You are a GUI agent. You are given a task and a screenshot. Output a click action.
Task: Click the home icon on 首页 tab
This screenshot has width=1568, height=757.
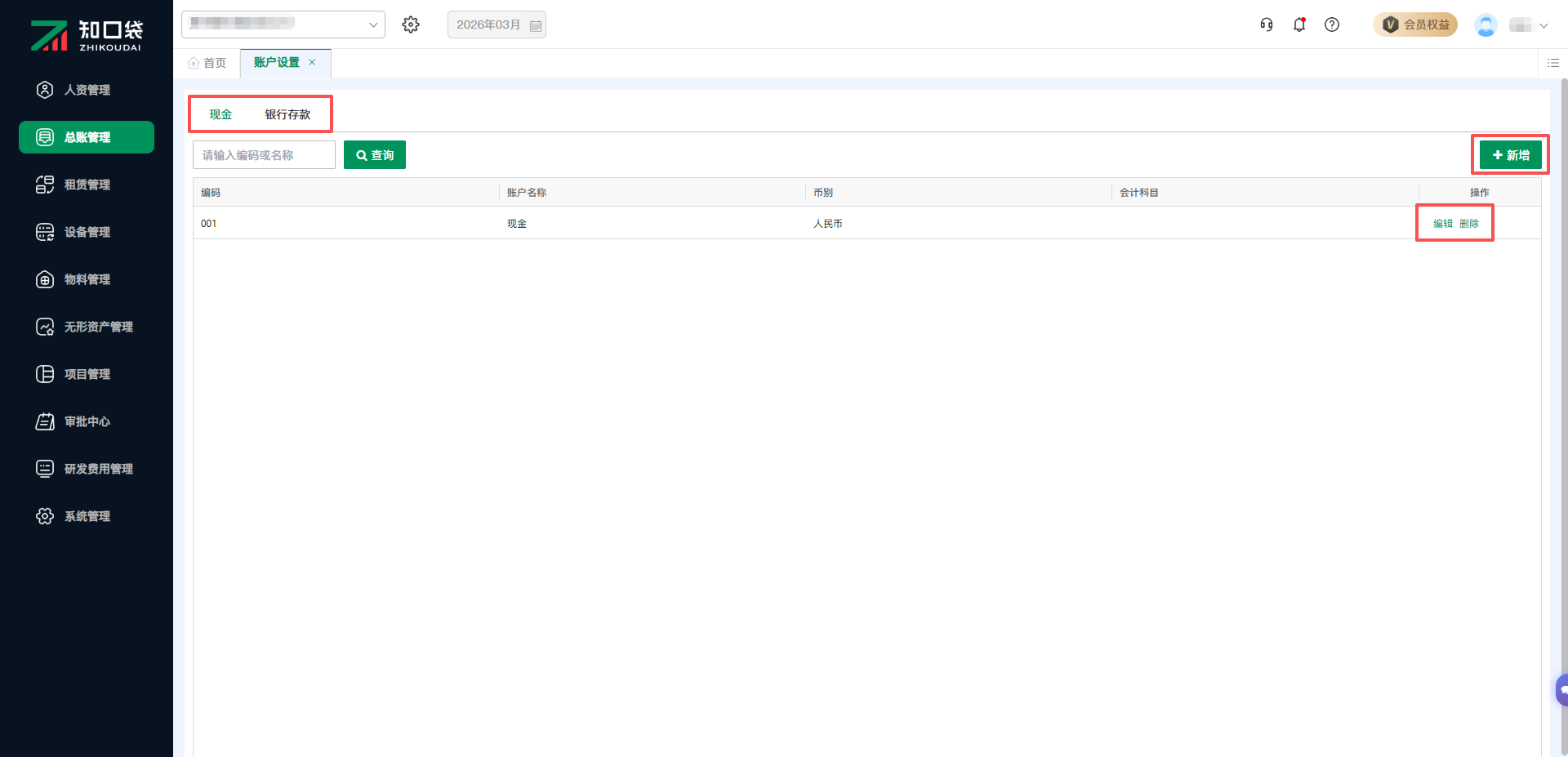194,63
